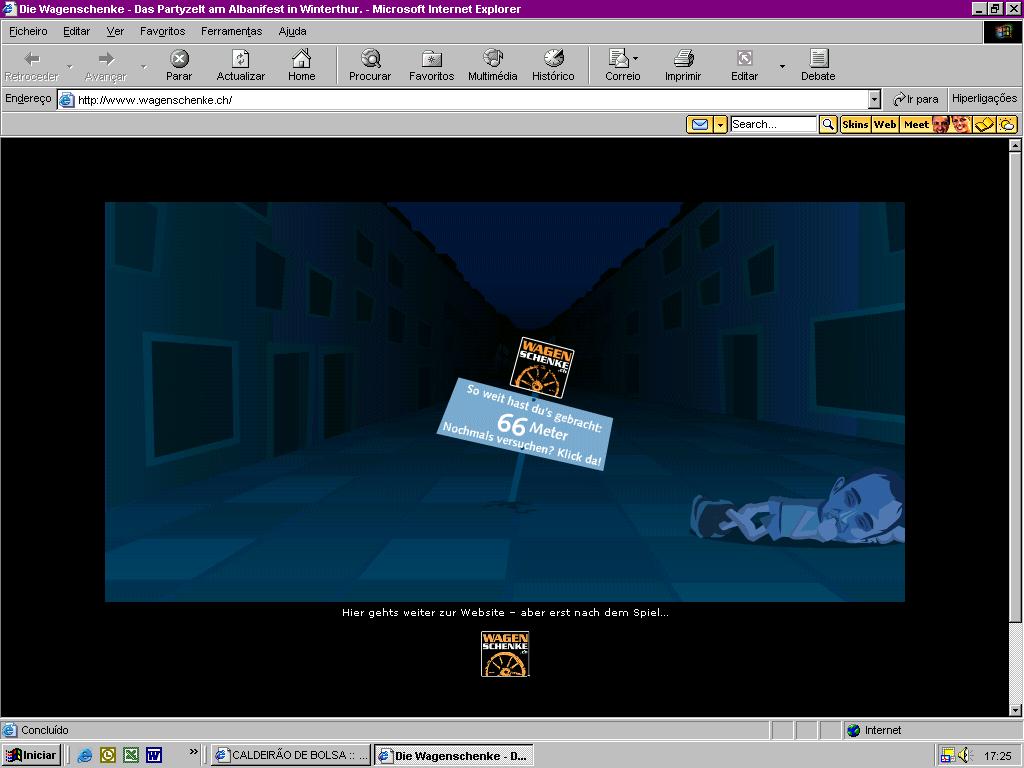
Task: Click the Iniciar start button
Action: (x=32, y=756)
